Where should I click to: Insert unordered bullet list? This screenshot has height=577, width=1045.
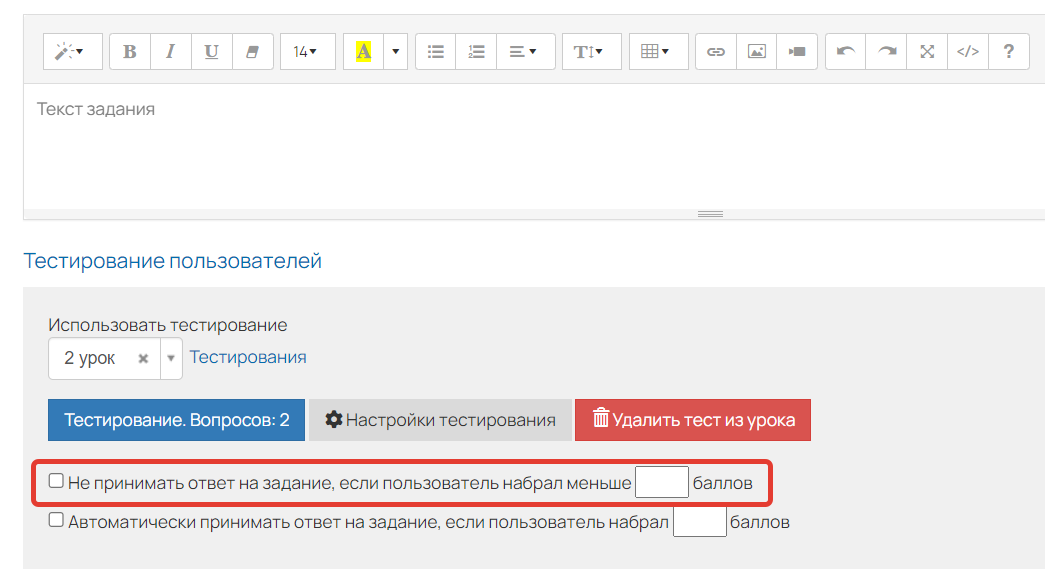pos(436,51)
